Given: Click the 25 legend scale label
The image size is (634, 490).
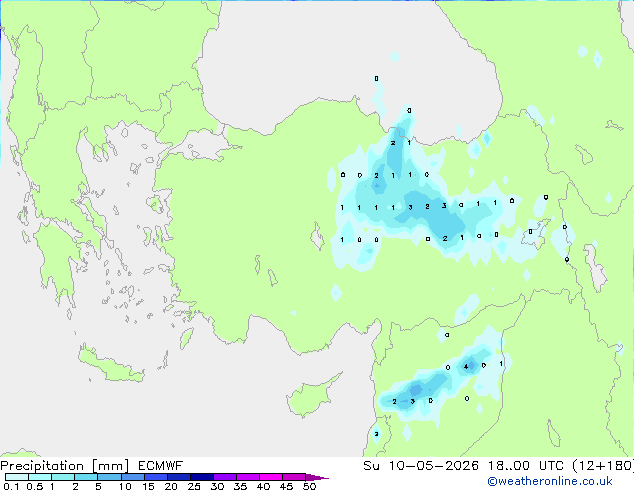Looking at the screenshot, I should click(194, 486).
